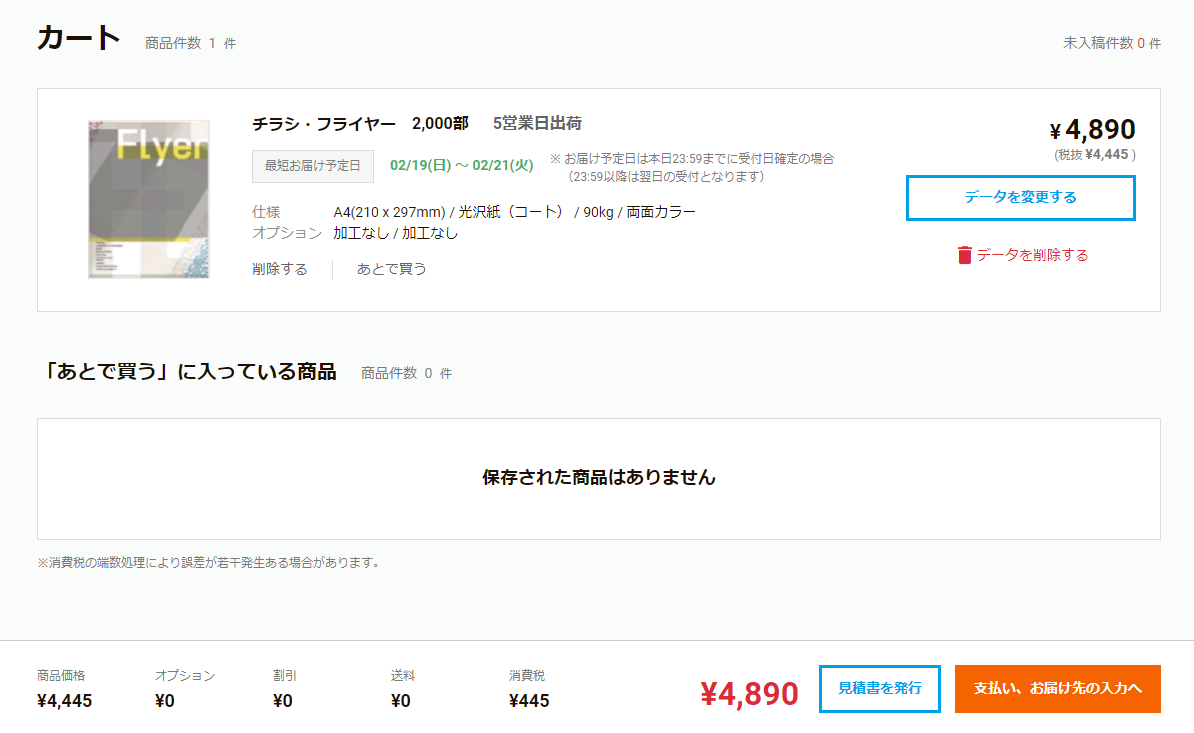The width and height of the screenshot is (1194, 733).
Task: Issue a quote with 見積書を発行
Action: tap(879, 689)
